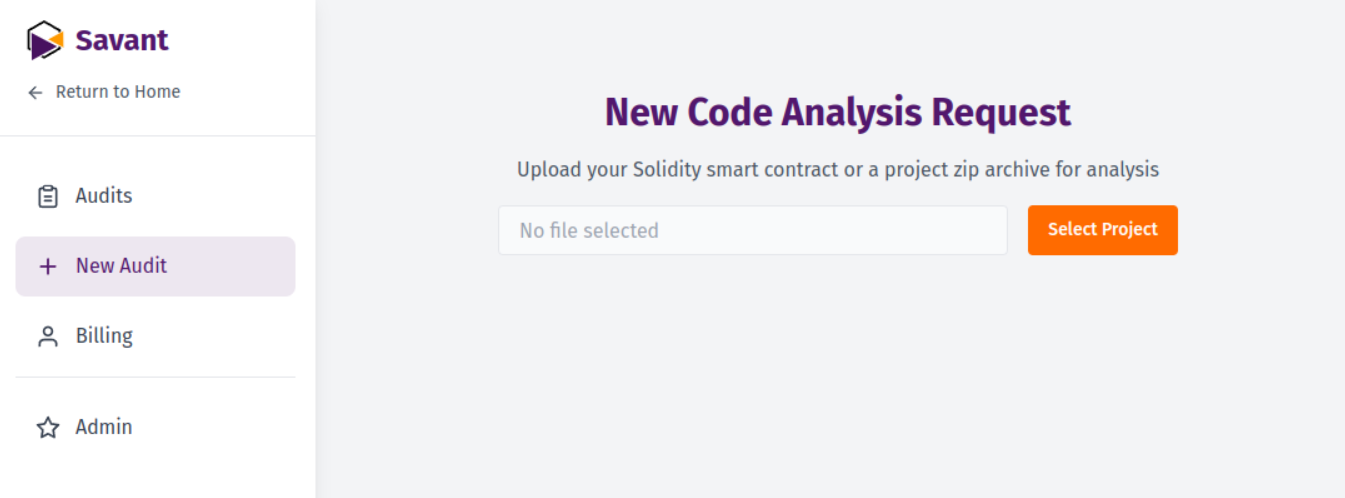Click the Savant hexagon logo icon
The width and height of the screenshot is (1345, 498).
[x=45, y=41]
